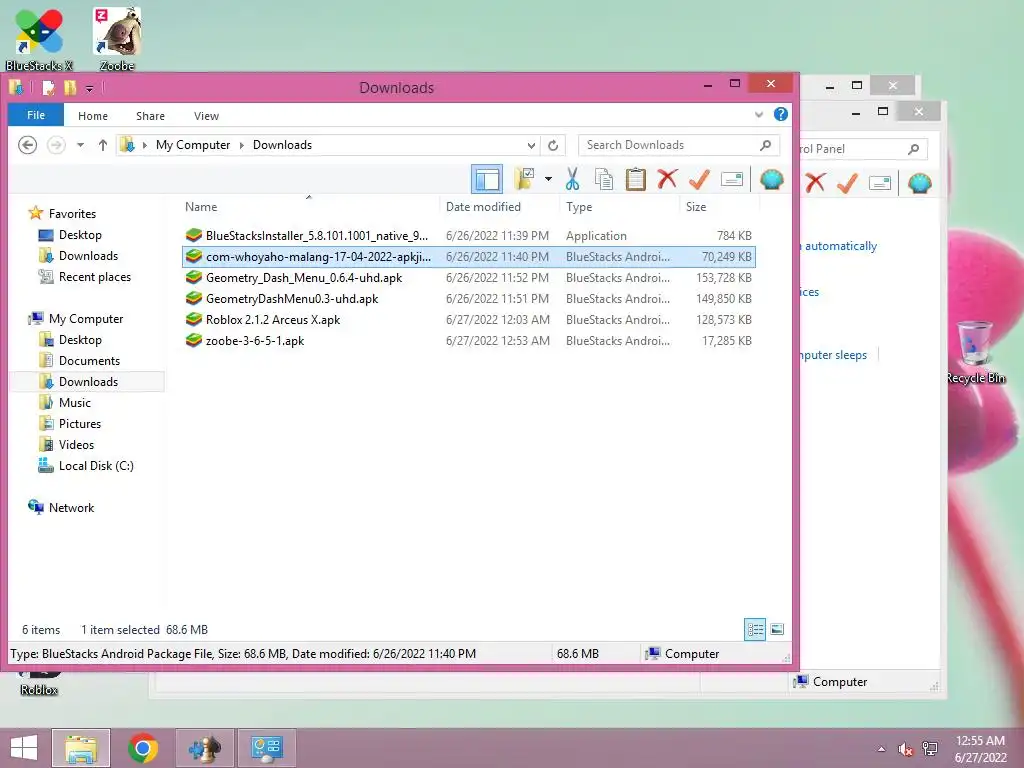Launch Google Chrome from the taskbar
This screenshot has height=768, width=1024.
143,748
